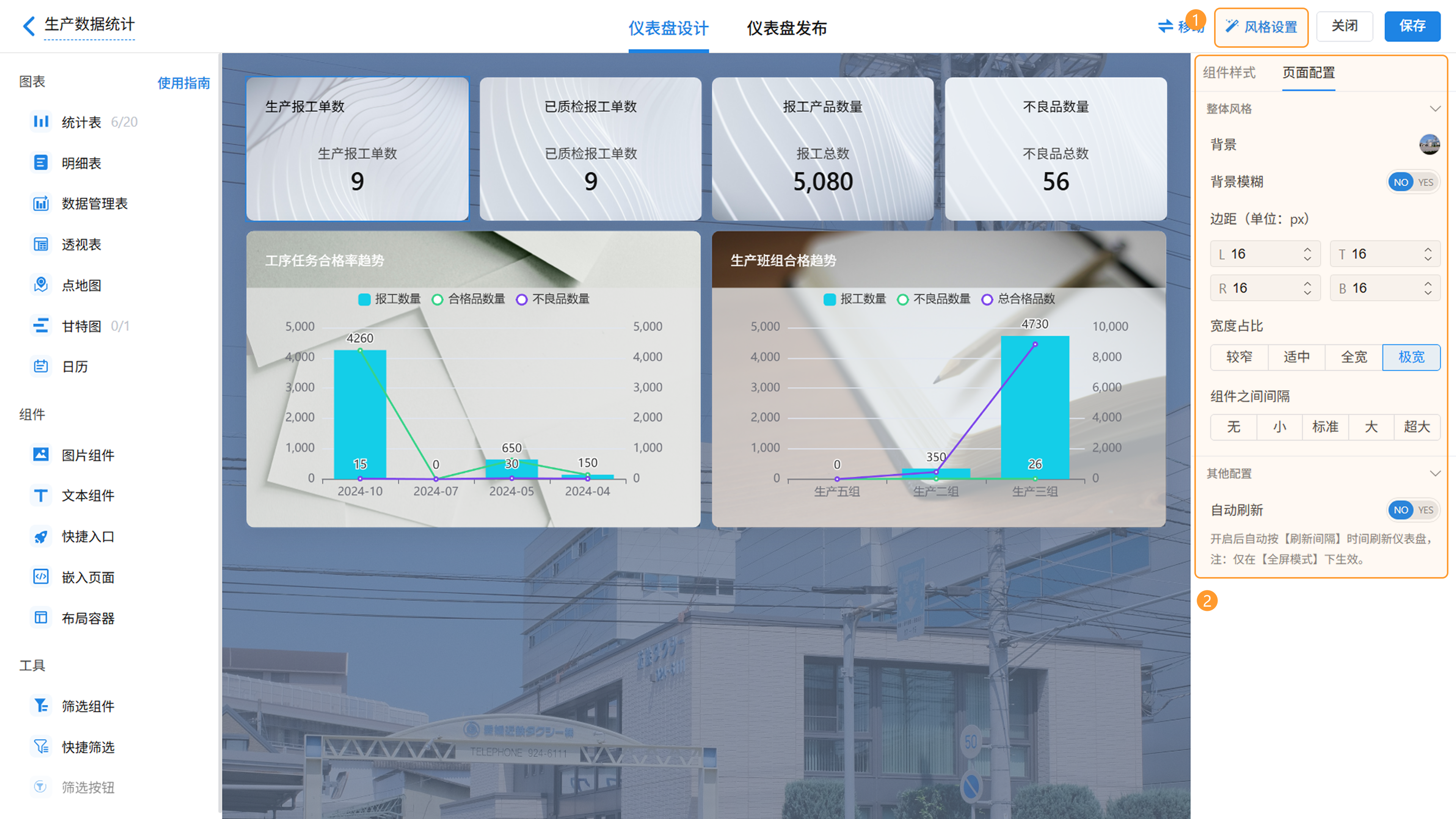Open the 使用指南 link

(183, 83)
